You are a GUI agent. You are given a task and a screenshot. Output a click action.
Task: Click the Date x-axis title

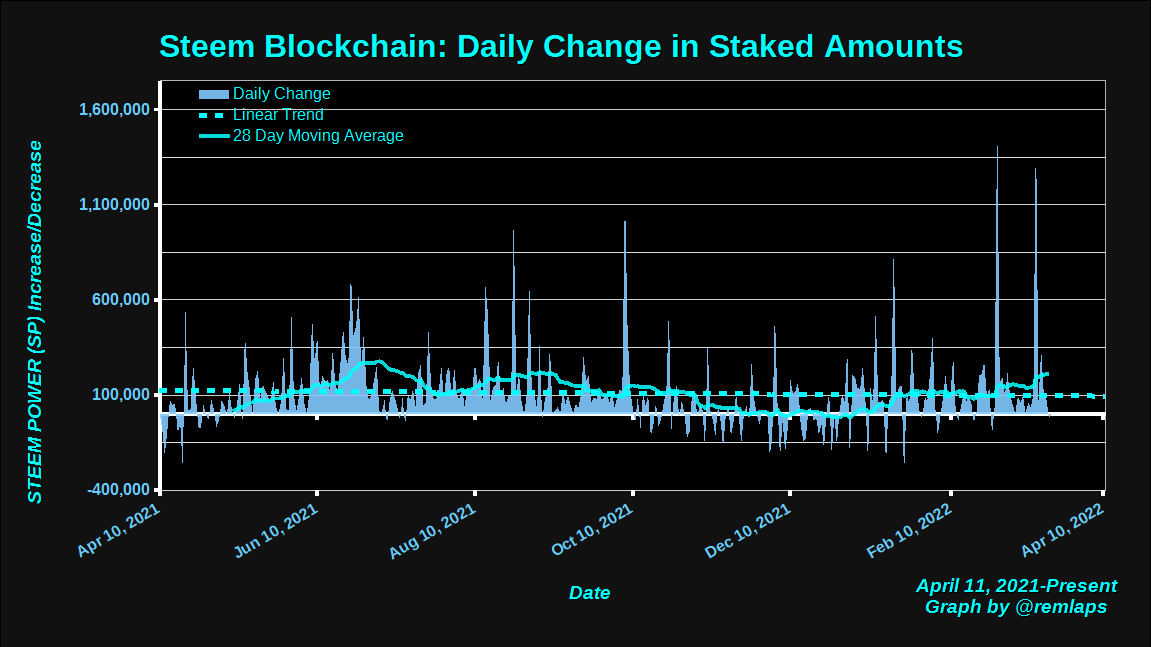pos(589,593)
